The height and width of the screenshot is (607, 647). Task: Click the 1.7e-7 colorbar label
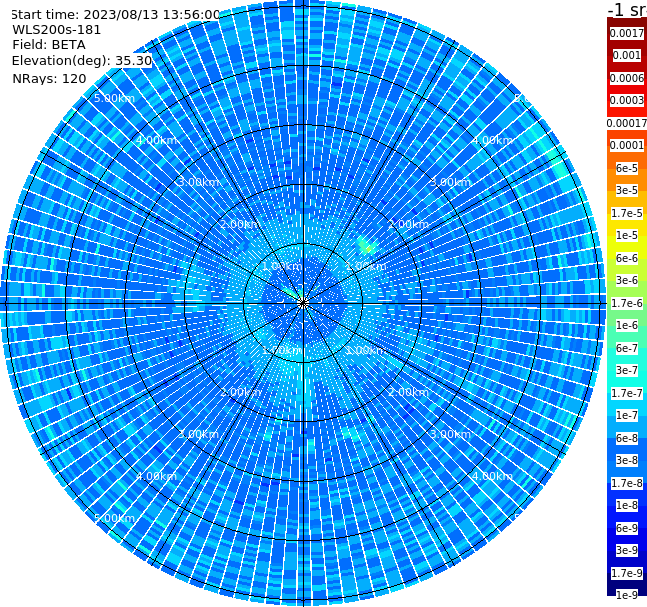click(627, 393)
